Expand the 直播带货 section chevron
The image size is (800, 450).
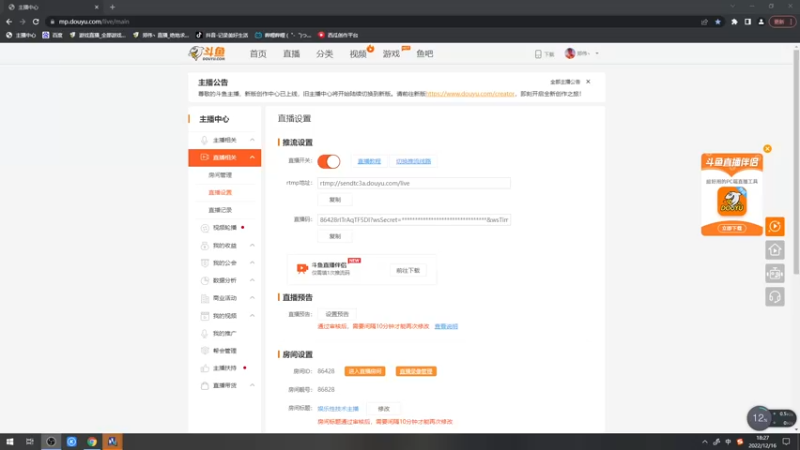(x=252, y=386)
